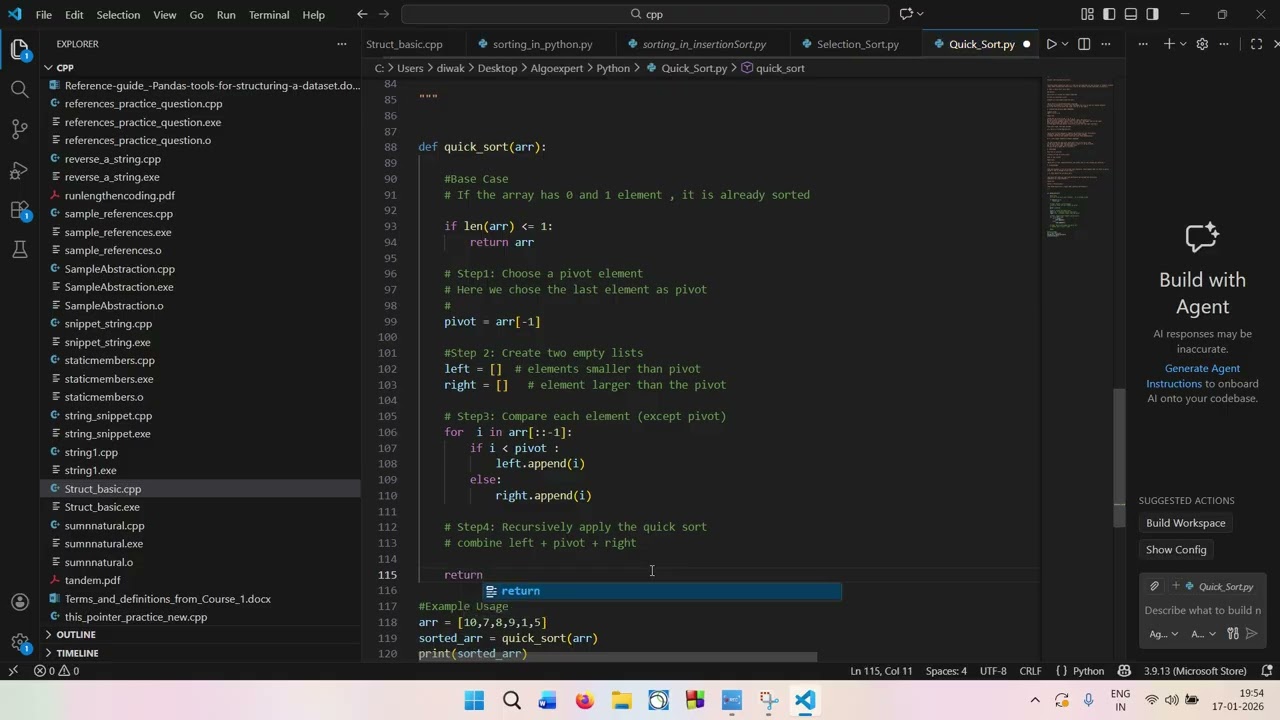The width and height of the screenshot is (1280, 720).
Task: Go back with the navigation arrow
Action: pyautogui.click(x=362, y=14)
